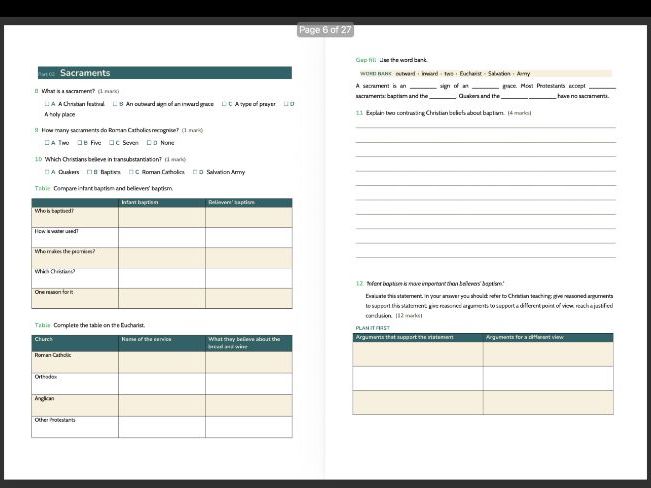This screenshot has height=488, width=651.
Task: Click the 'Page 6 of 27' page indicator
Action: [325, 30]
